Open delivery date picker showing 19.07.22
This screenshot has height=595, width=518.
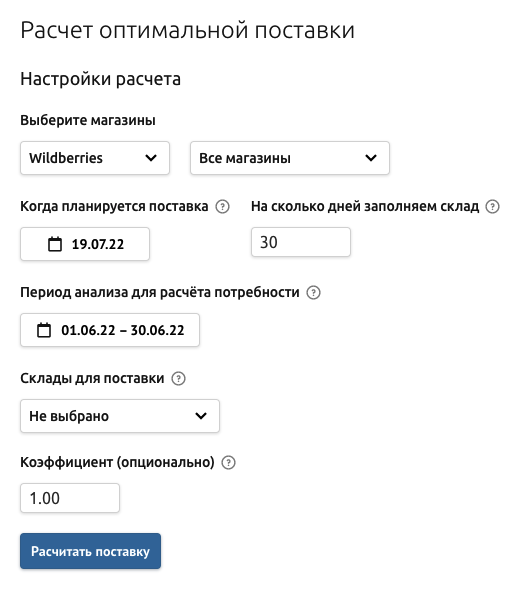(85, 244)
